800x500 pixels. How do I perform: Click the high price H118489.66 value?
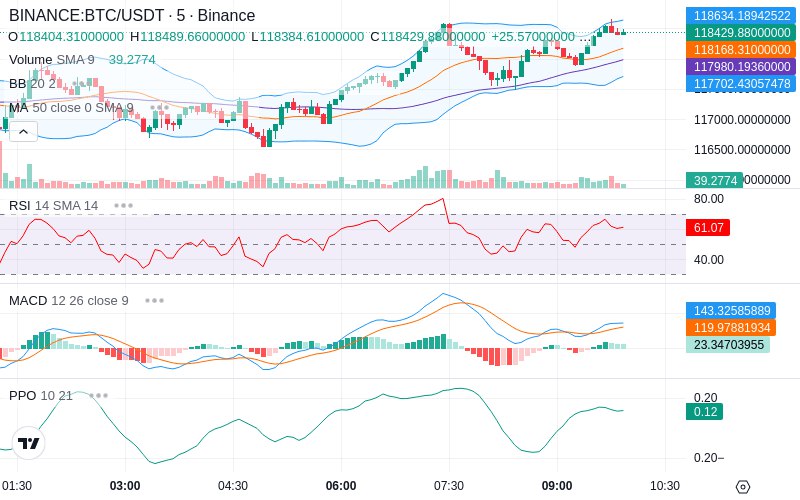tap(188, 37)
